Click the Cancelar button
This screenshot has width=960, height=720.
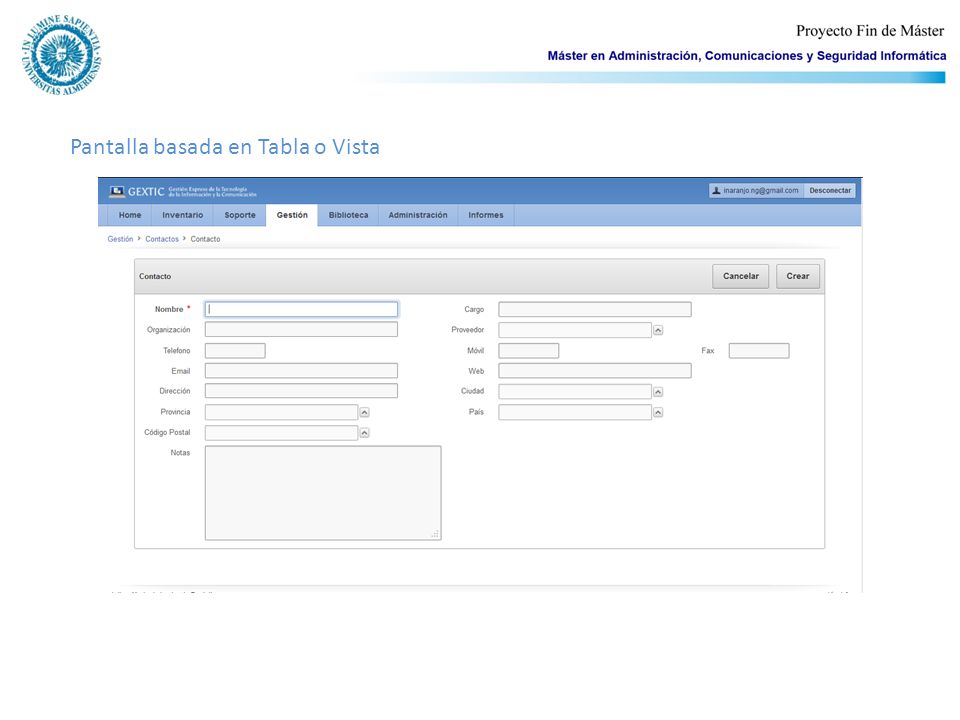coord(741,276)
